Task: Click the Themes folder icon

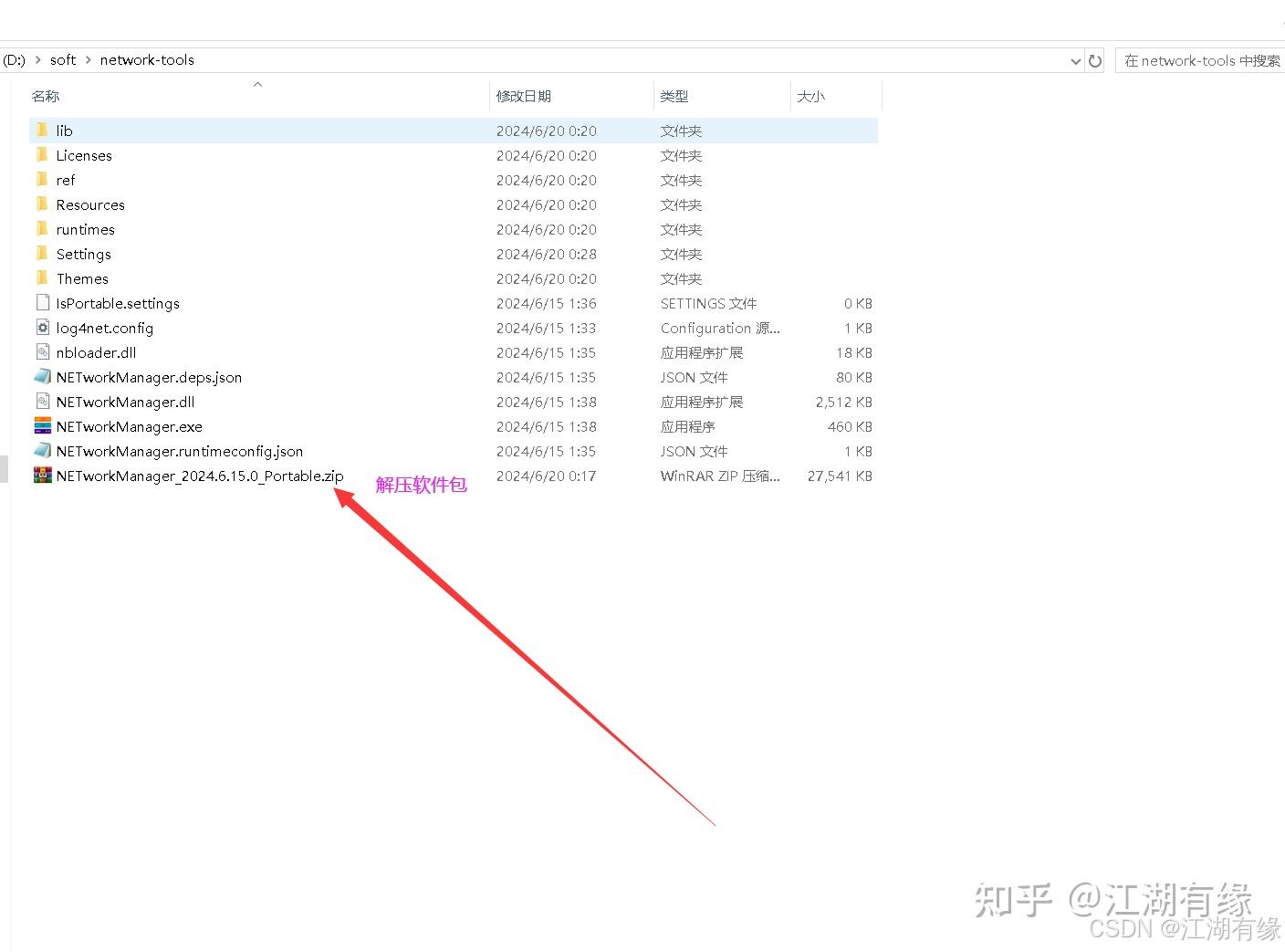Action: (x=43, y=278)
